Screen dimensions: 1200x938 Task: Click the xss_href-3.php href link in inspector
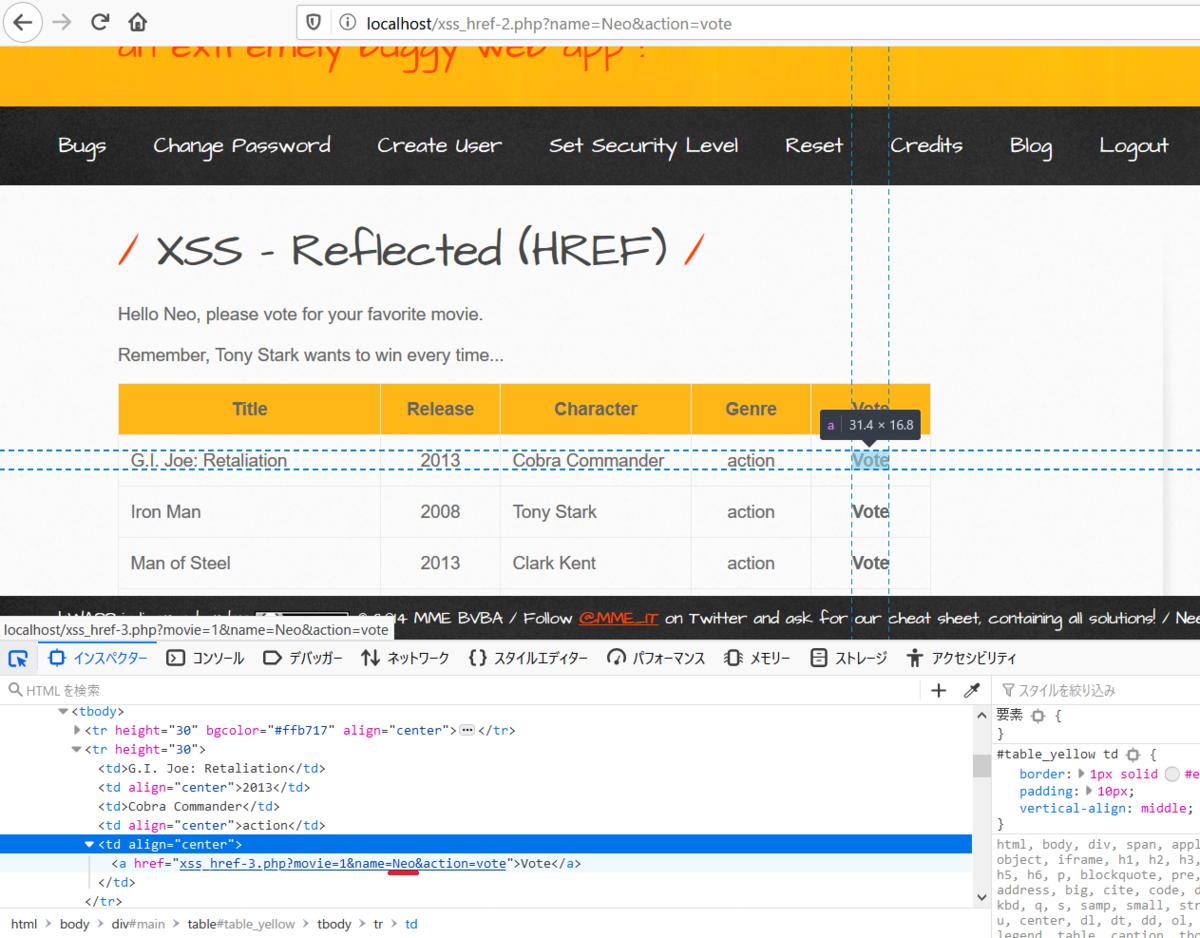pyautogui.click(x=342, y=863)
